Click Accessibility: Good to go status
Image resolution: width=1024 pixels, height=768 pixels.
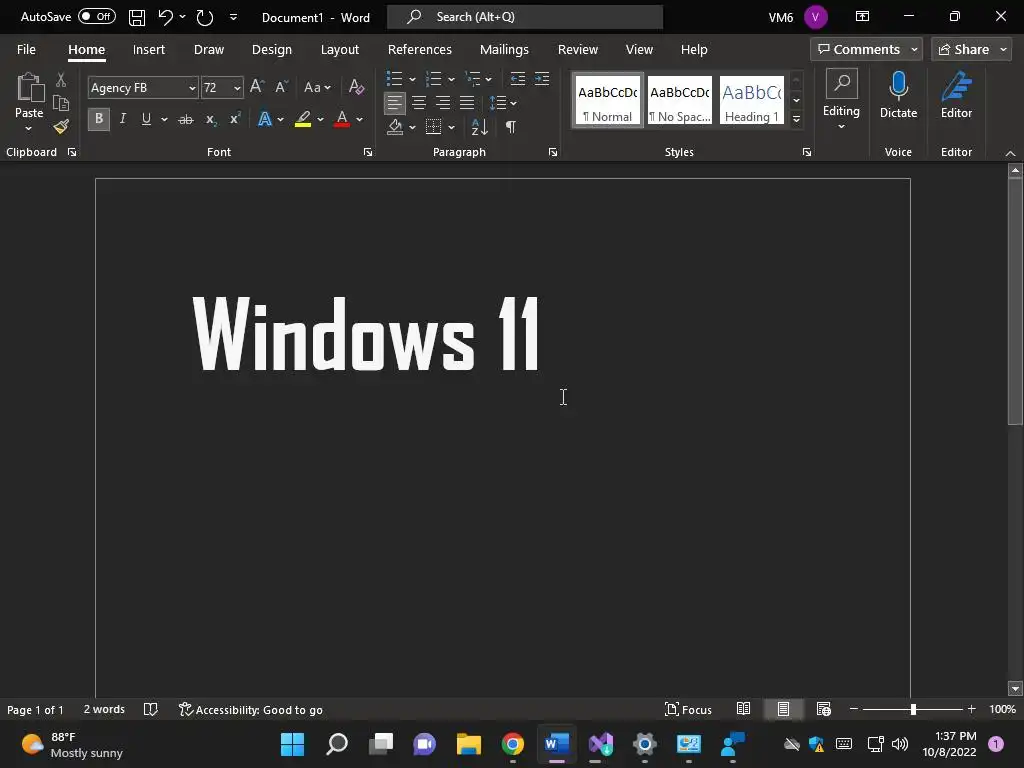[x=251, y=709]
